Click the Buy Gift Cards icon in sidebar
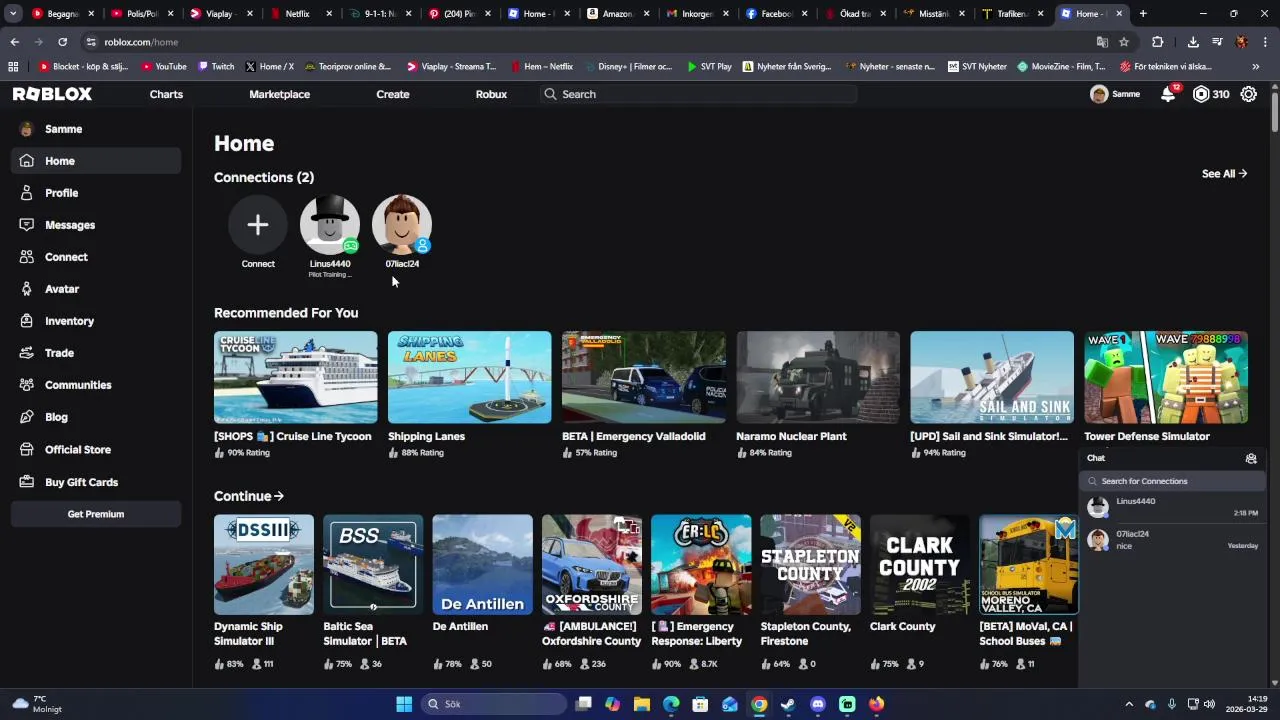This screenshot has width=1280, height=720. [x=26, y=482]
